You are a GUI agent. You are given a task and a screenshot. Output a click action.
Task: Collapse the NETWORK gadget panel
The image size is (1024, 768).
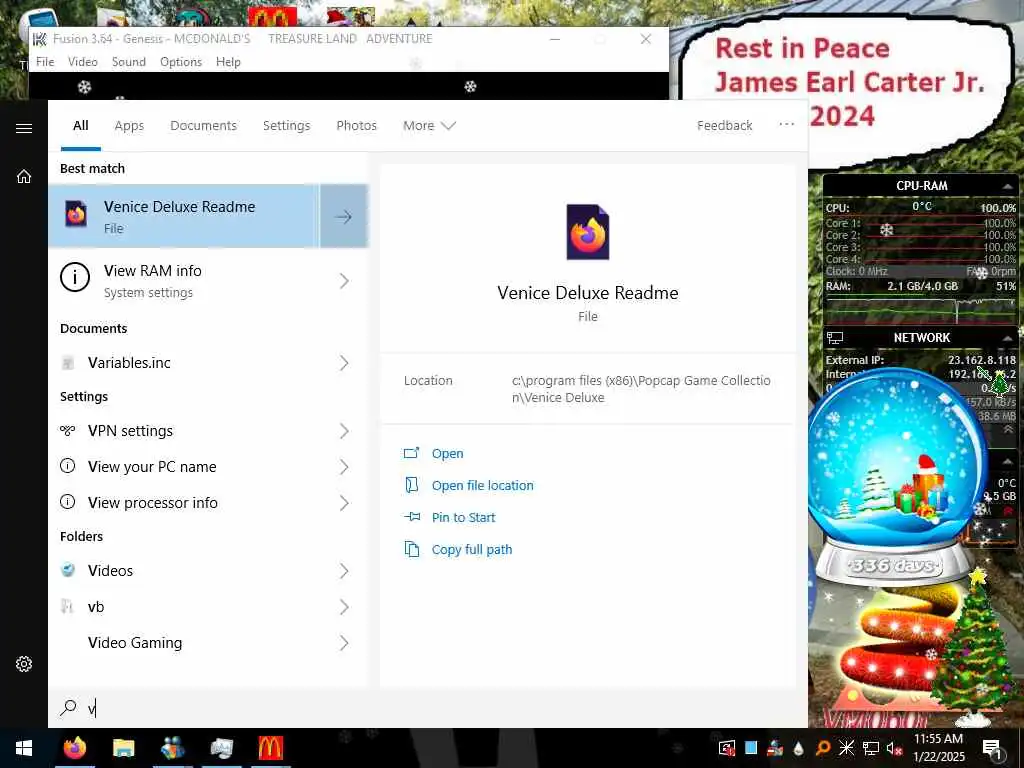[x=1007, y=338]
